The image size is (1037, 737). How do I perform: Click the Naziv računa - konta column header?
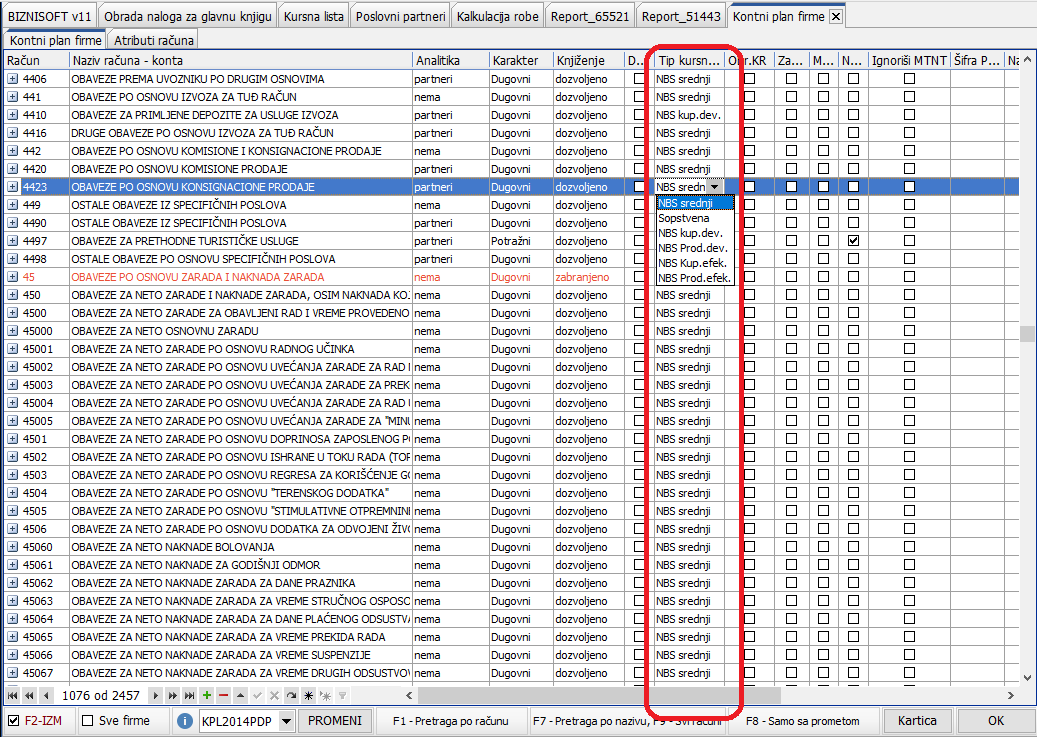pos(240,61)
